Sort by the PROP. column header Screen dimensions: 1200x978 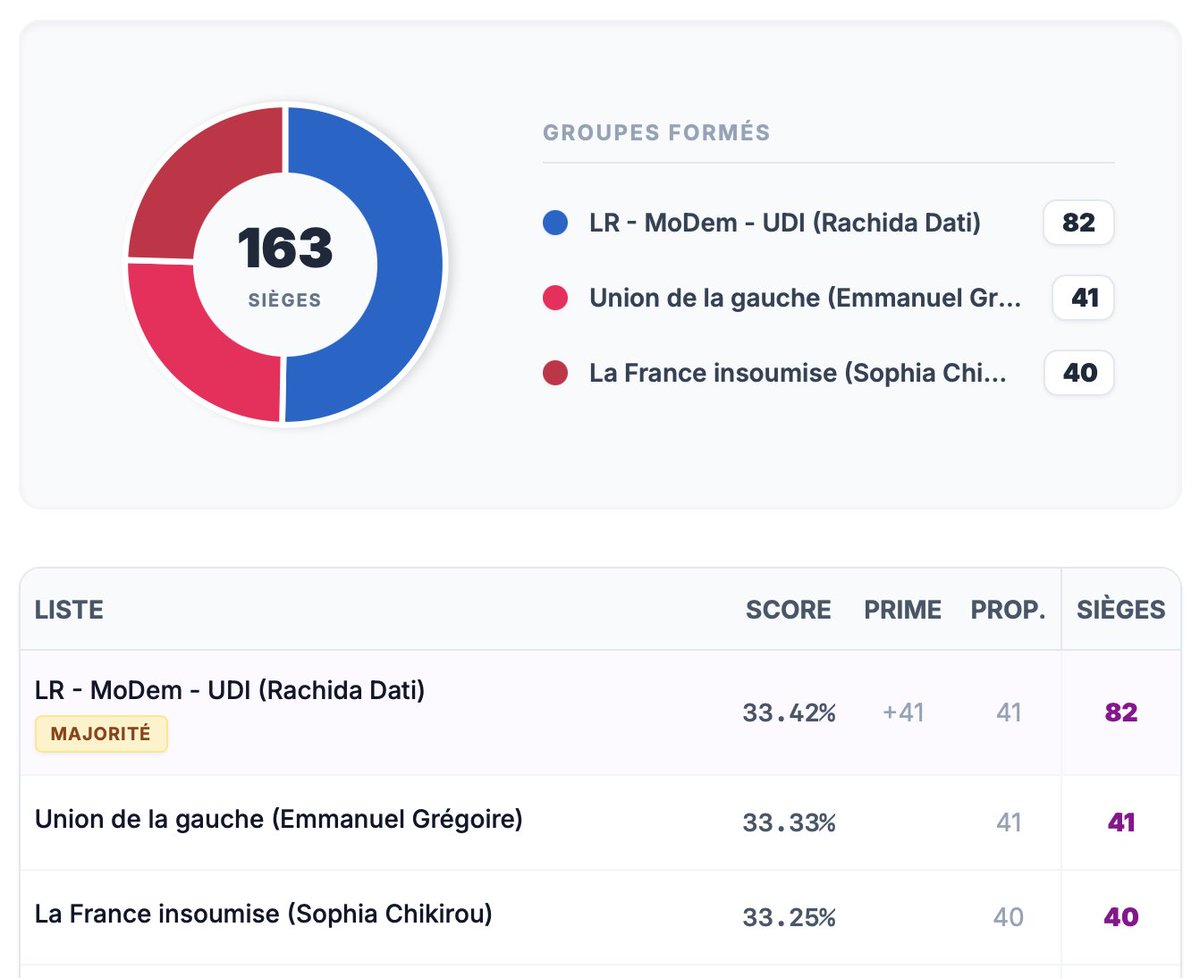[1008, 610]
